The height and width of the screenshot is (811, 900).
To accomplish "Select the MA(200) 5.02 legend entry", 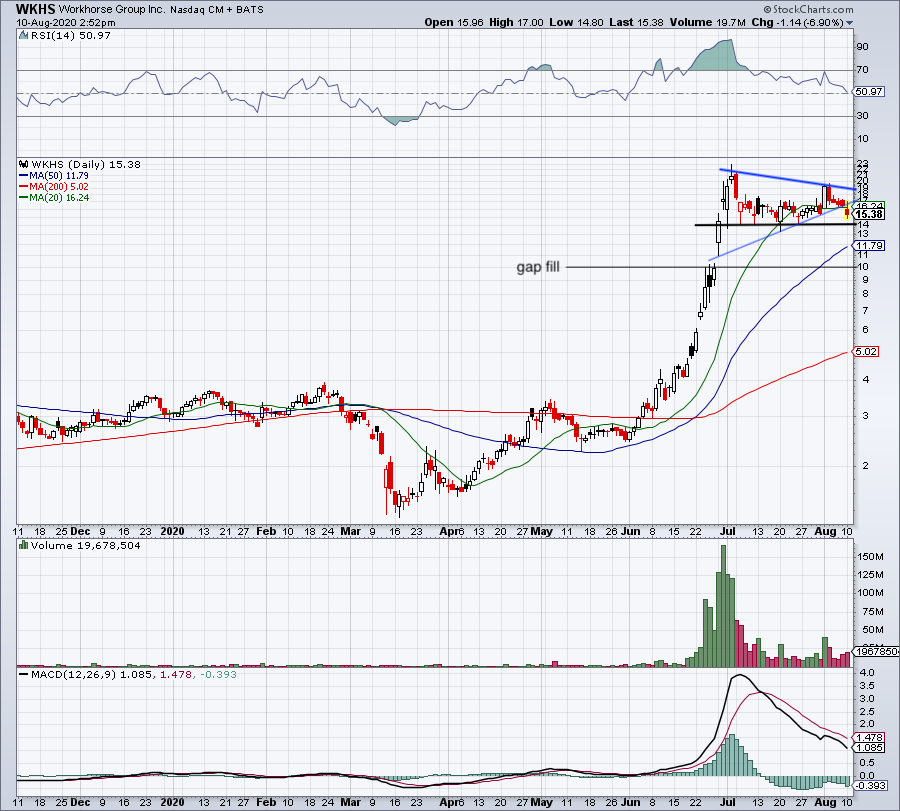I will 54,187.
